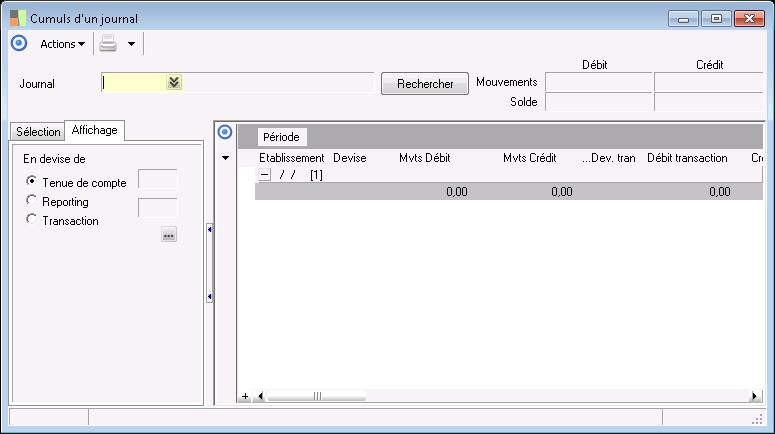The image size is (775, 434).
Task: Select the Tenue de compte radio button
Action: point(32,181)
